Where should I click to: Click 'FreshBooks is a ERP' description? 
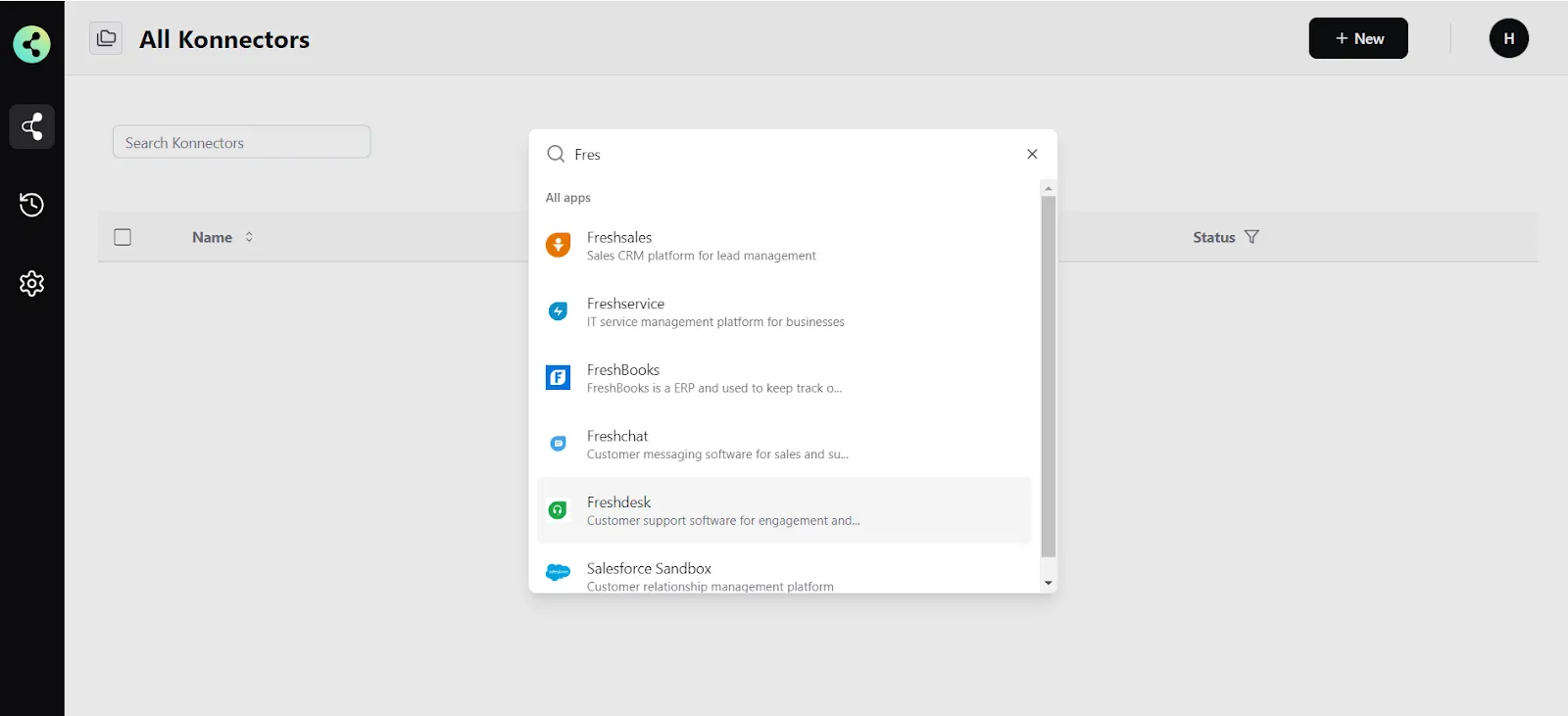[x=714, y=388]
